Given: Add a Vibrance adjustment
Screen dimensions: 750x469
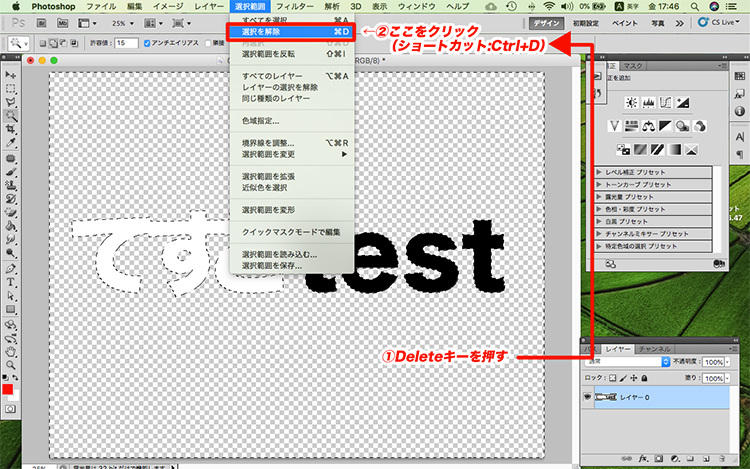Looking at the screenshot, I should click(615, 126).
